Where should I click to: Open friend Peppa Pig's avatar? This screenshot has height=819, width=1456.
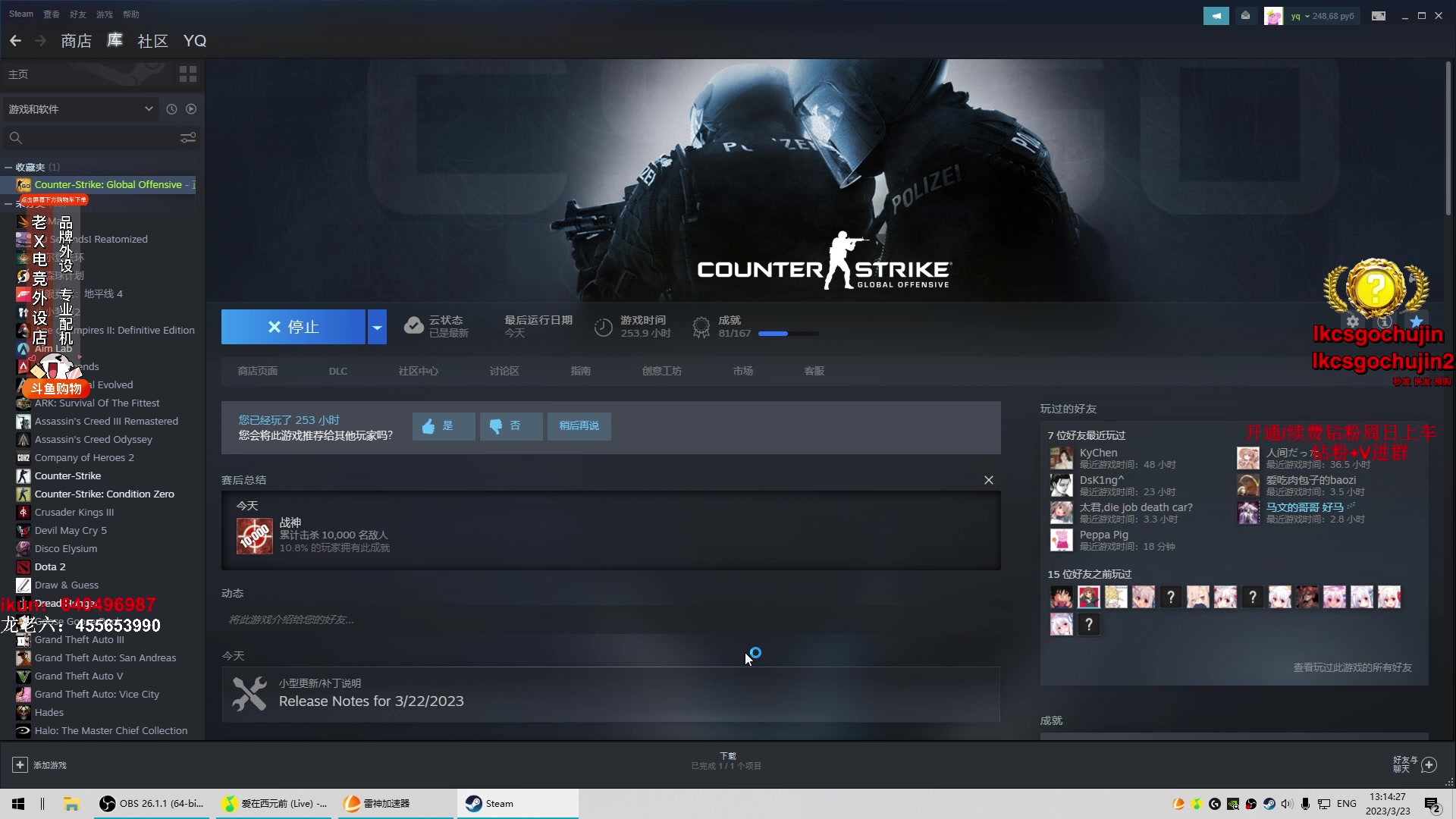pos(1061,540)
